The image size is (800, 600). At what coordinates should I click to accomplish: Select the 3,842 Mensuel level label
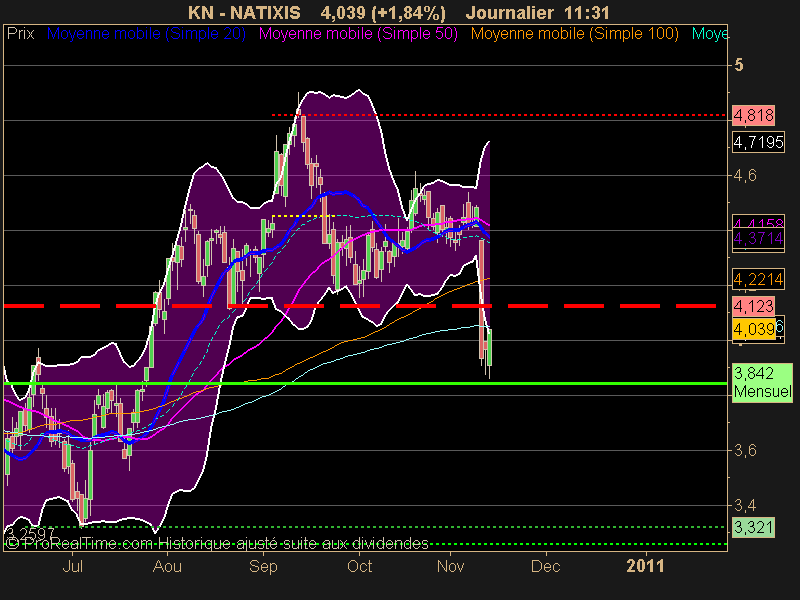tap(762, 383)
